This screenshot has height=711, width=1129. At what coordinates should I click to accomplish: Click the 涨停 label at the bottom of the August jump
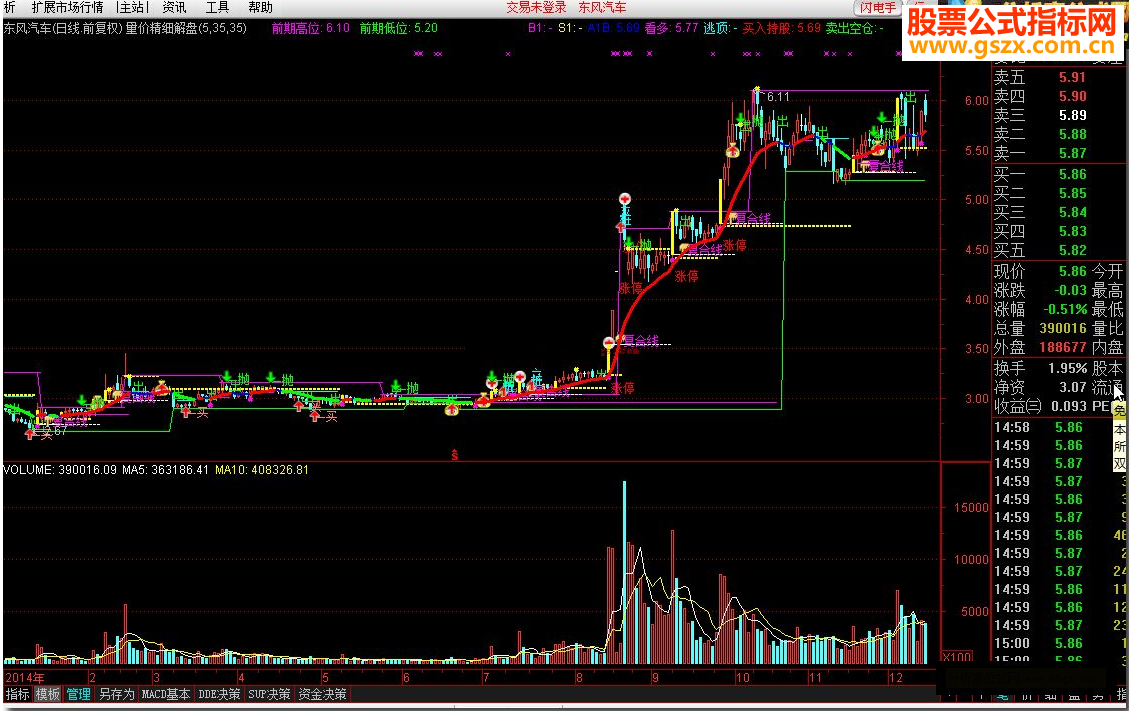tap(624, 388)
